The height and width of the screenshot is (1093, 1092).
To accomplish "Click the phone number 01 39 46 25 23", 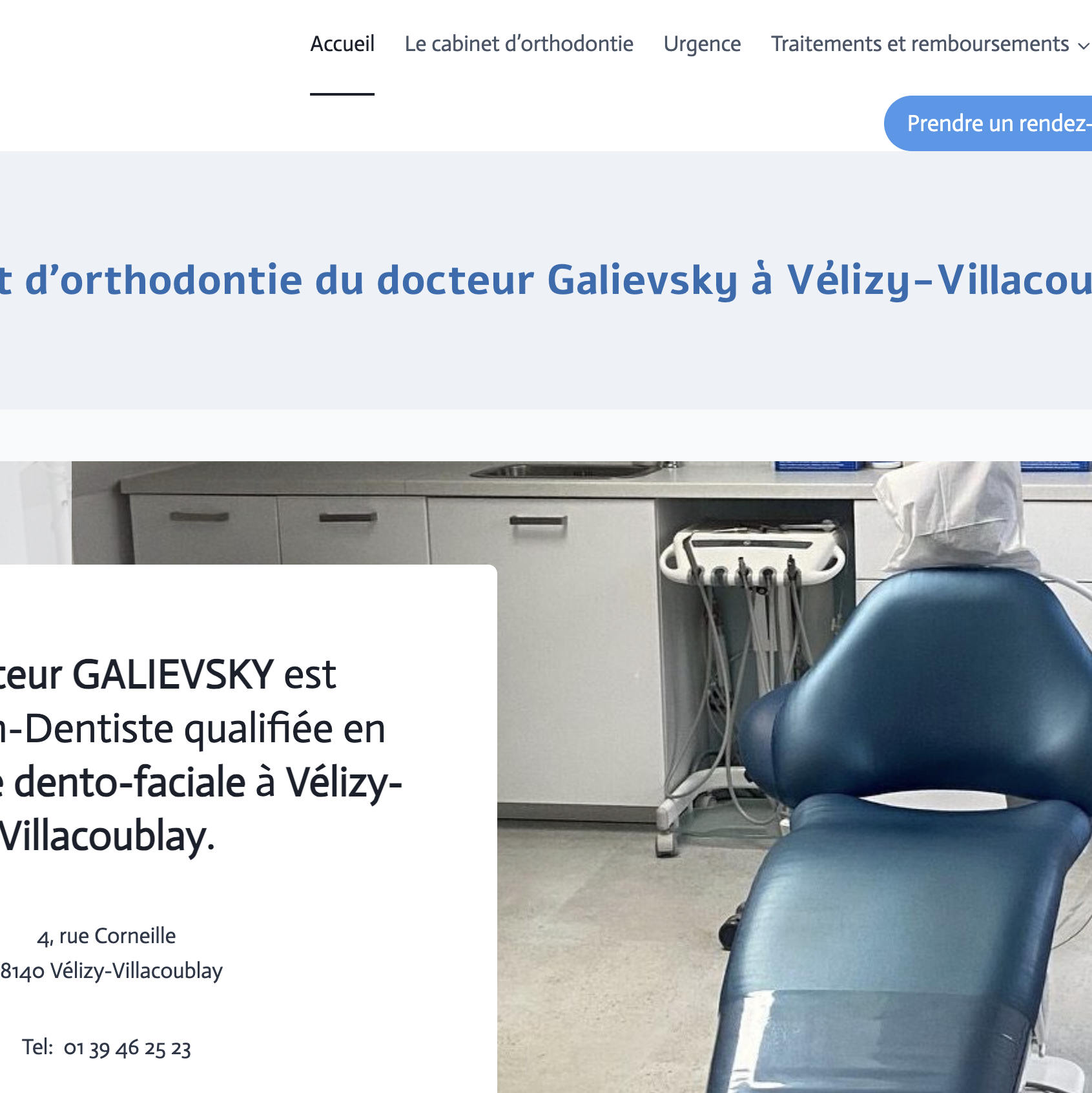I will tap(127, 1048).
